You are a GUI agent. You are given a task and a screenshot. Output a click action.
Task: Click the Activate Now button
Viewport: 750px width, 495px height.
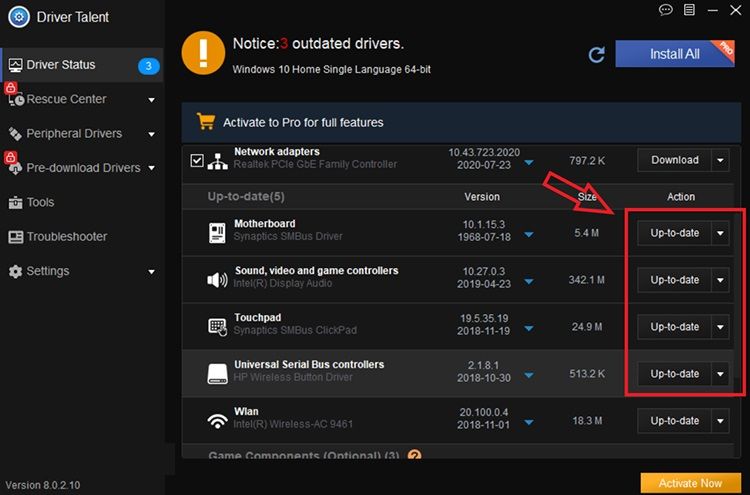pos(690,484)
